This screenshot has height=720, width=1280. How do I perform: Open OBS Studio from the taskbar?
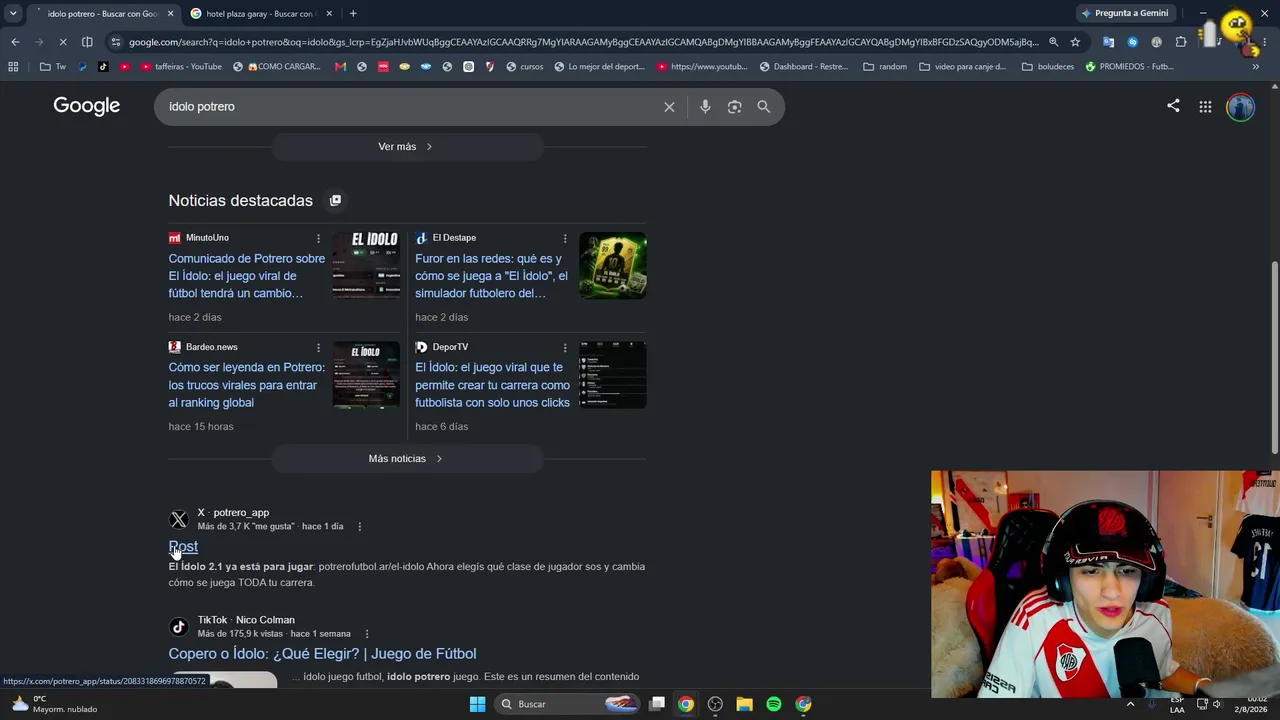pyautogui.click(x=715, y=704)
